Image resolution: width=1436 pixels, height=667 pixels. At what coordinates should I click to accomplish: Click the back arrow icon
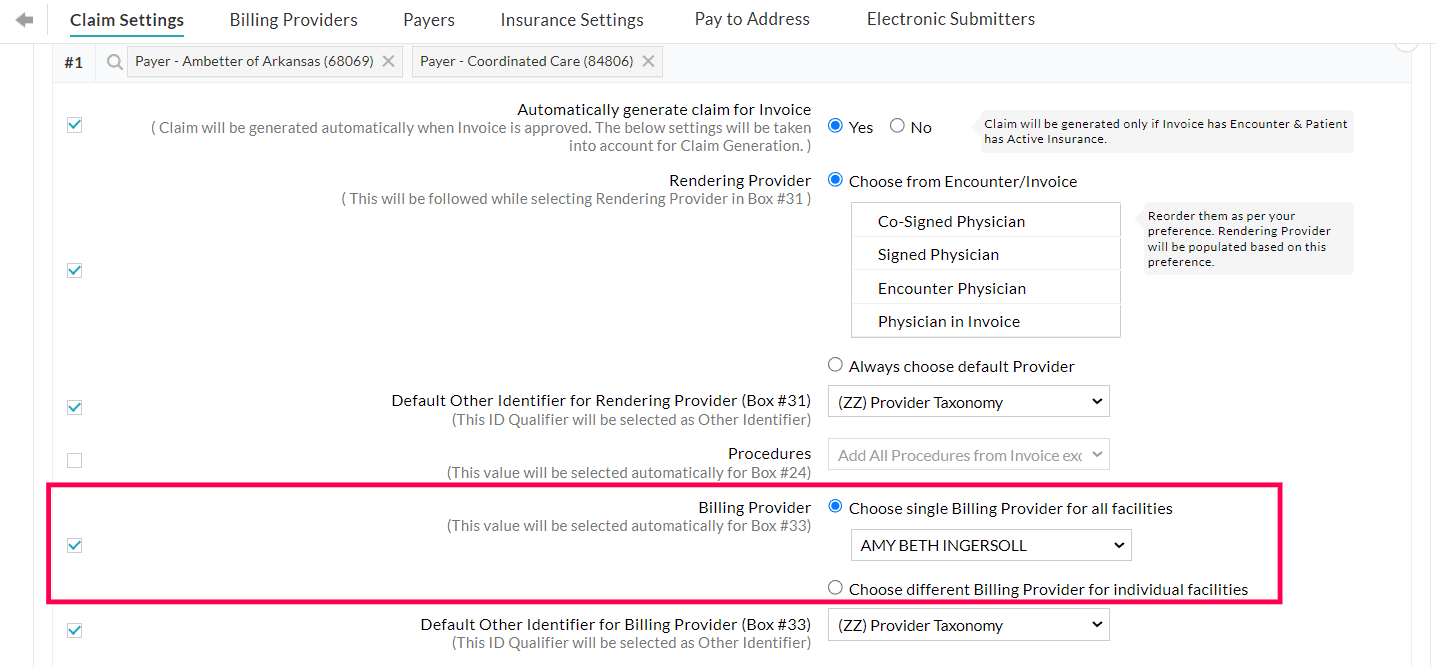point(25,20)
